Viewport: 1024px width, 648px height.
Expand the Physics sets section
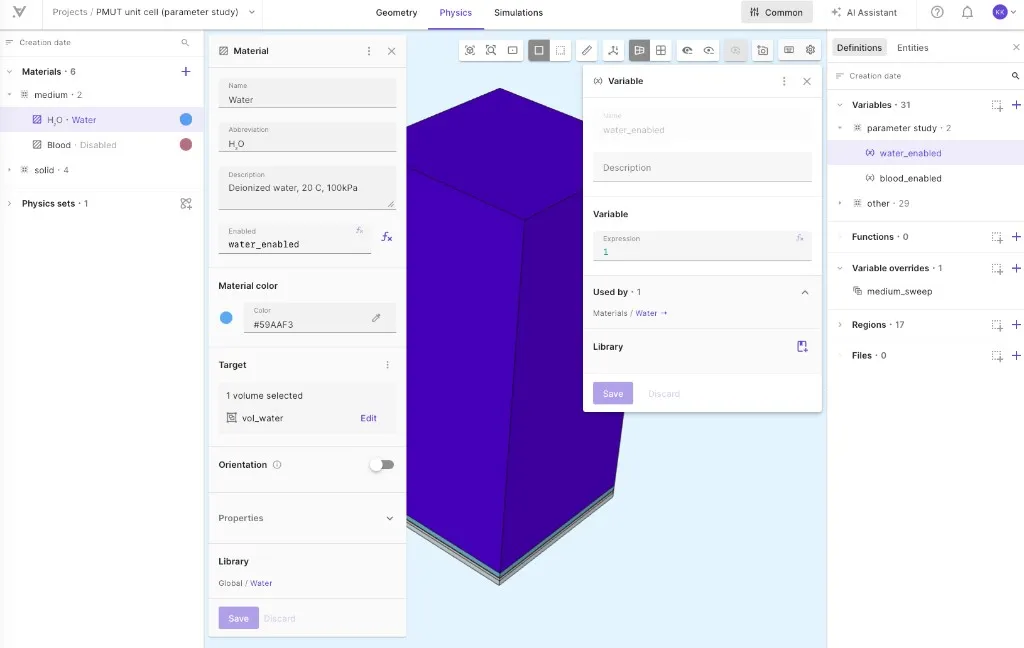(x=9, y=204)
